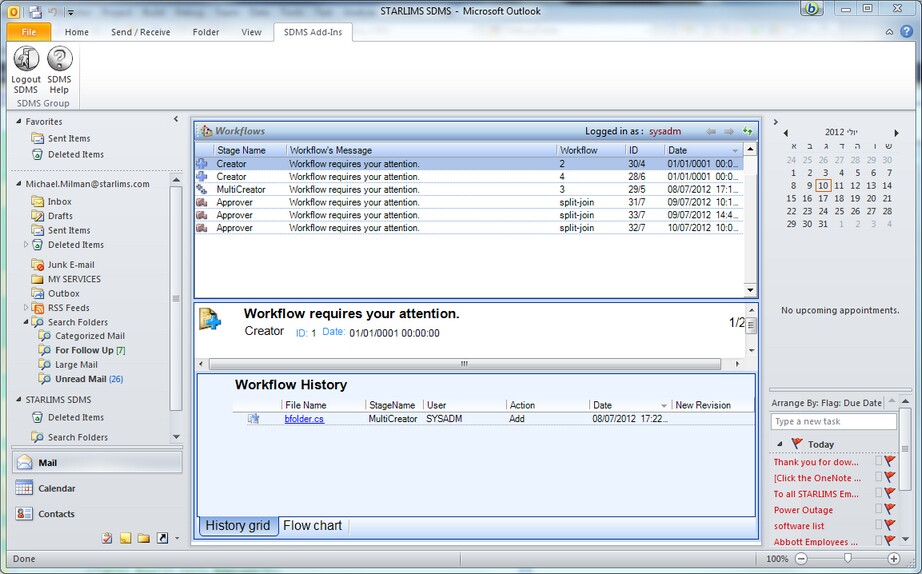Collapse the Today task group
The image size is (922, 574).
click(780, 445)
